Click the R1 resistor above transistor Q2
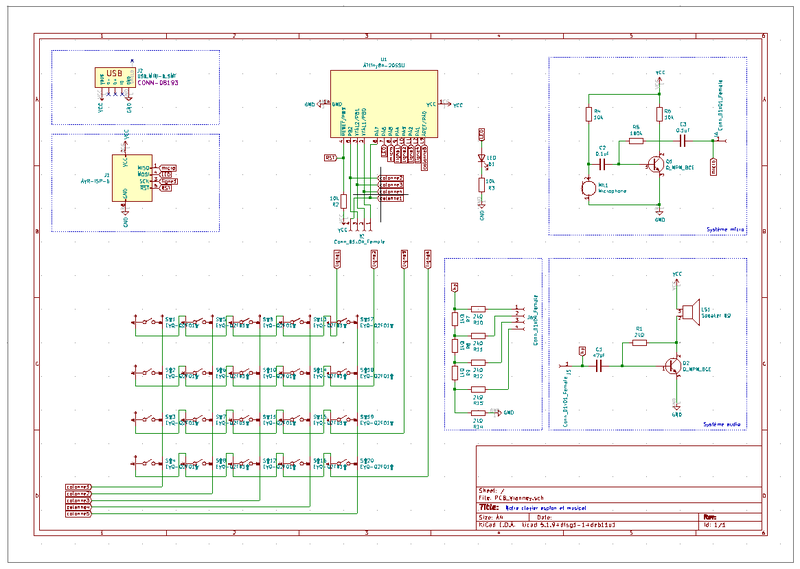This screenshot has width=800, height=569. (639, 341)
